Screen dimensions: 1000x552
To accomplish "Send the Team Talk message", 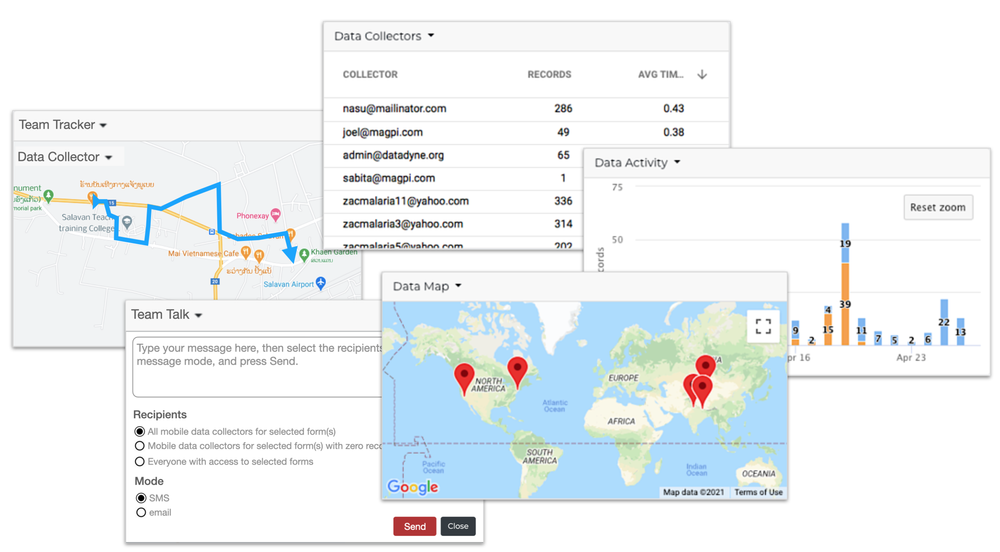I will [x=415, y=527].
